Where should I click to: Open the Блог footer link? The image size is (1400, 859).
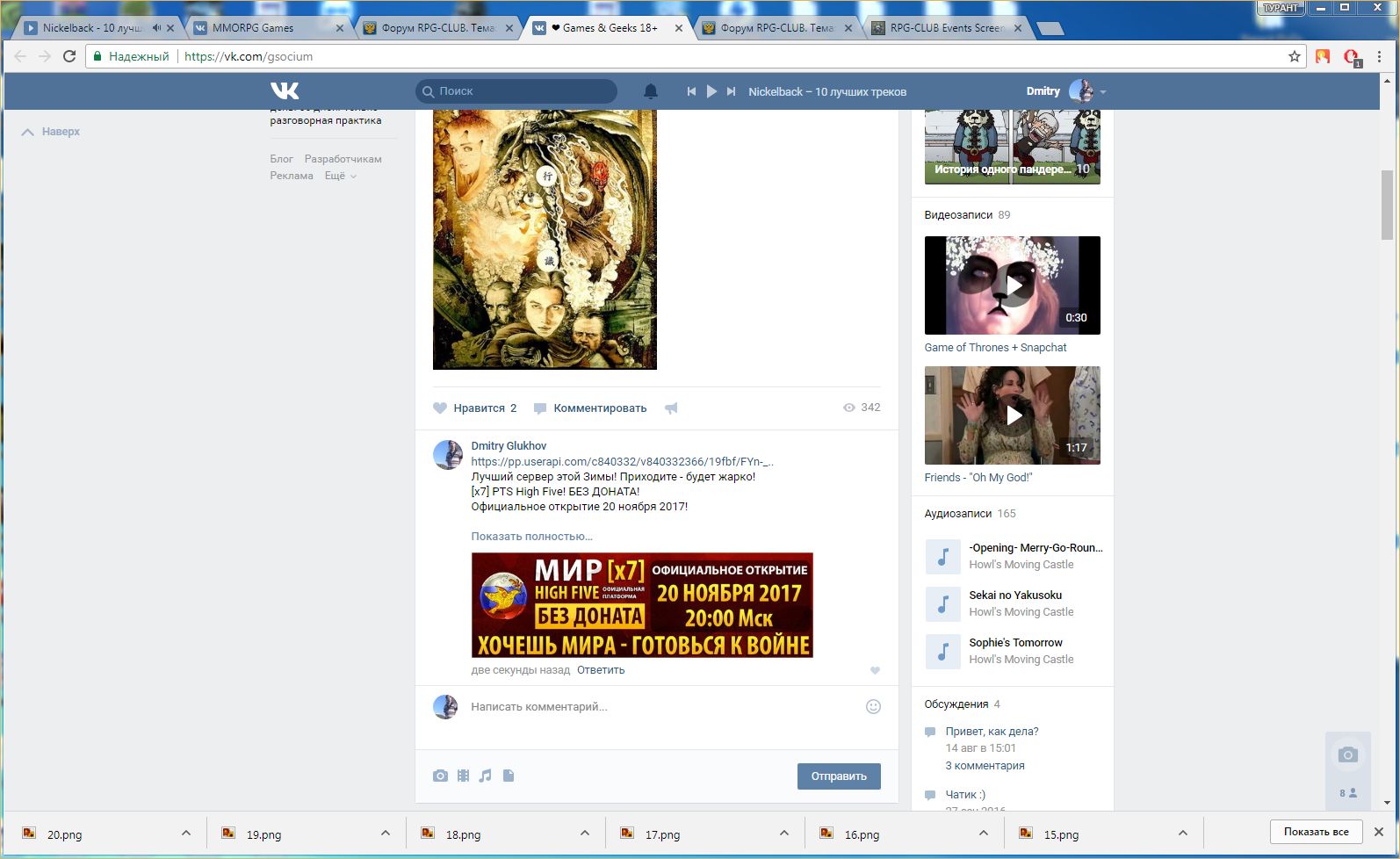tap(282, 159)
